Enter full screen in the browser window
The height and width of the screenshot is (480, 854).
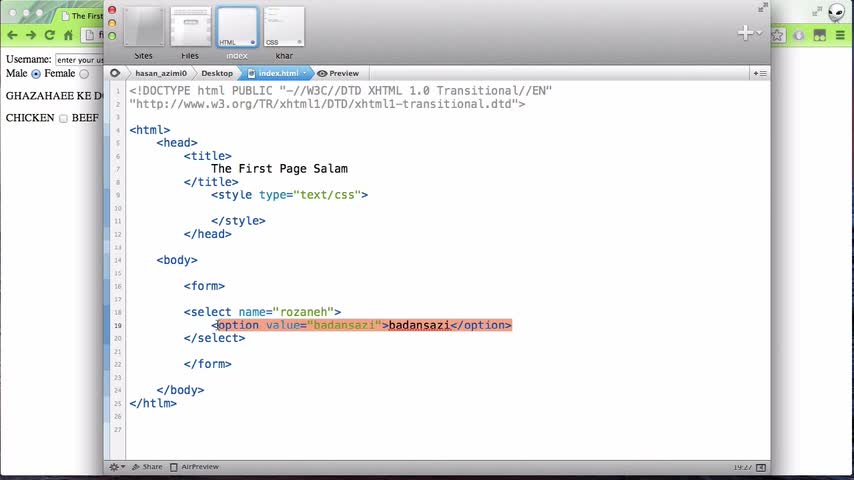817,11
